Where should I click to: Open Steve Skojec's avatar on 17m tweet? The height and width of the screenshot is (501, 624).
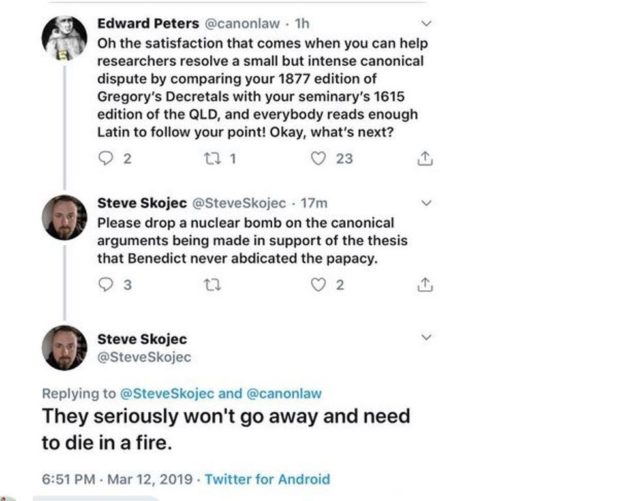click(x=64, y=217)
